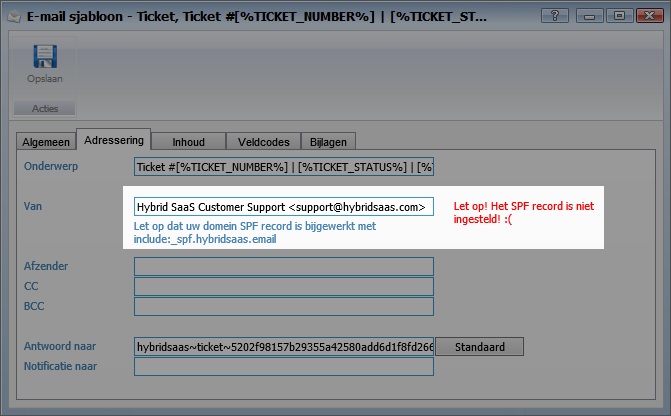671x416 pixels.
Task: Focus the Notificatie naar field
Action: [x=283, y=367]
